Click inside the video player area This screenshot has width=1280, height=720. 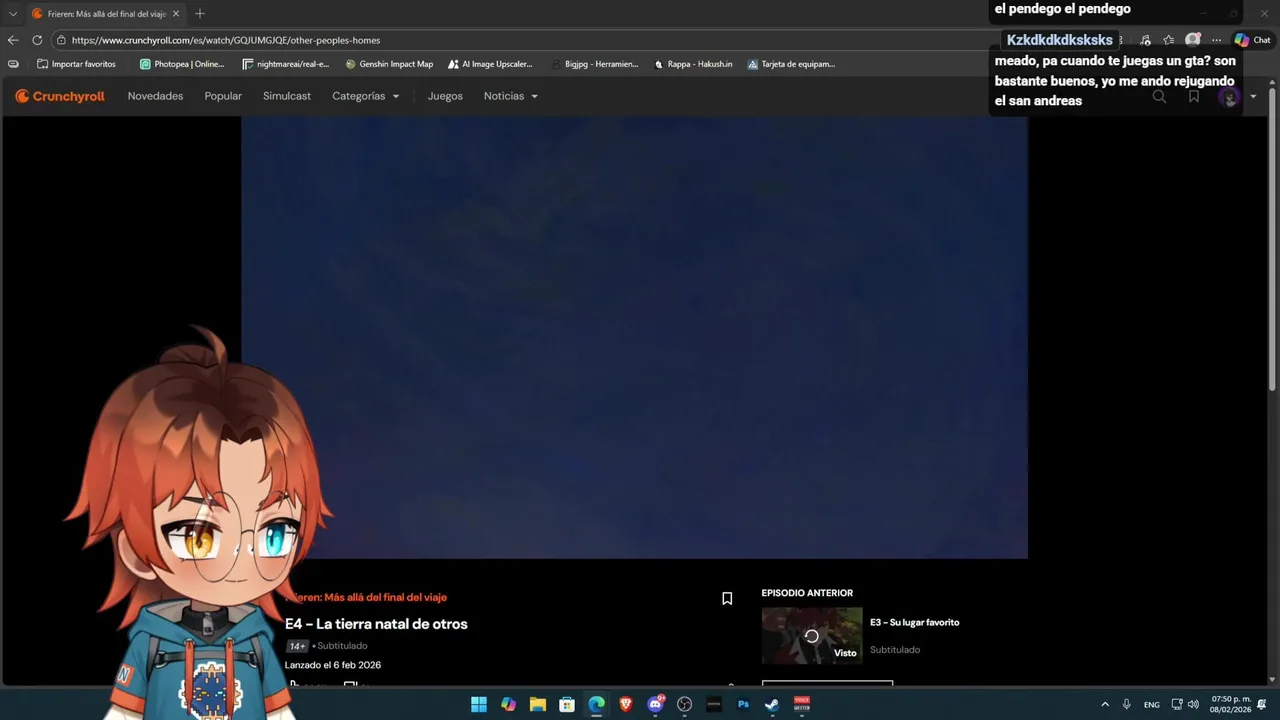click(x=634, y=337)
